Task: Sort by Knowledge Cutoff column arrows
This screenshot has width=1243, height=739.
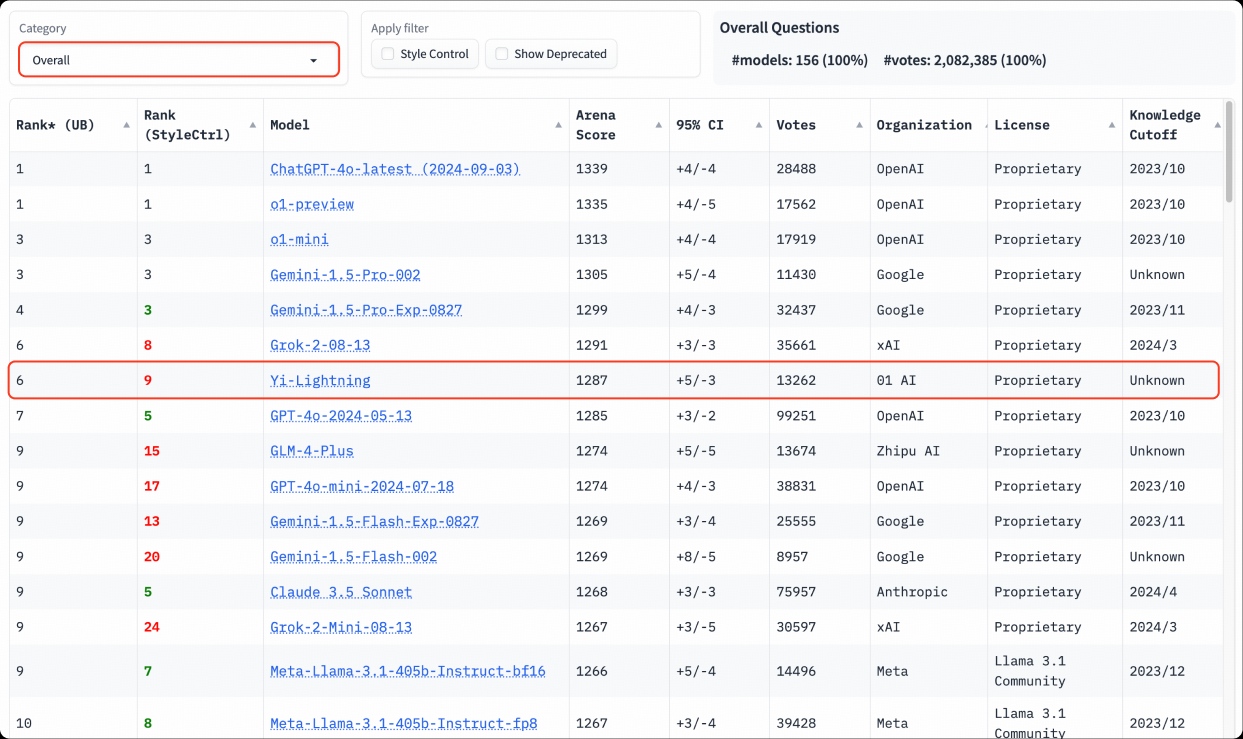Action: click(x=1217, y=125)
